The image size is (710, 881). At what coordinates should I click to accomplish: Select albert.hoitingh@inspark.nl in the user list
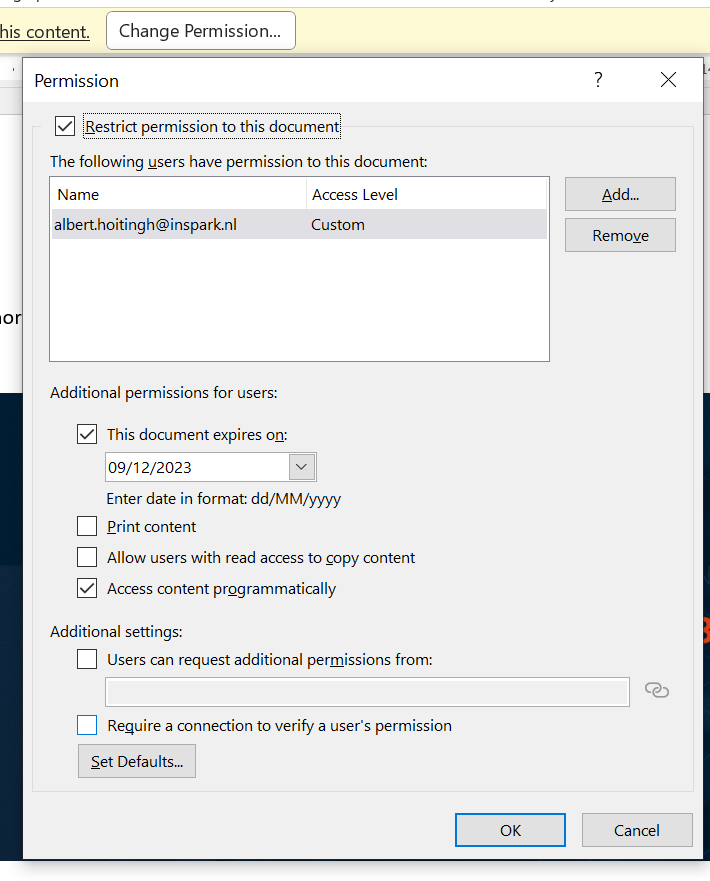pos(146,225)
